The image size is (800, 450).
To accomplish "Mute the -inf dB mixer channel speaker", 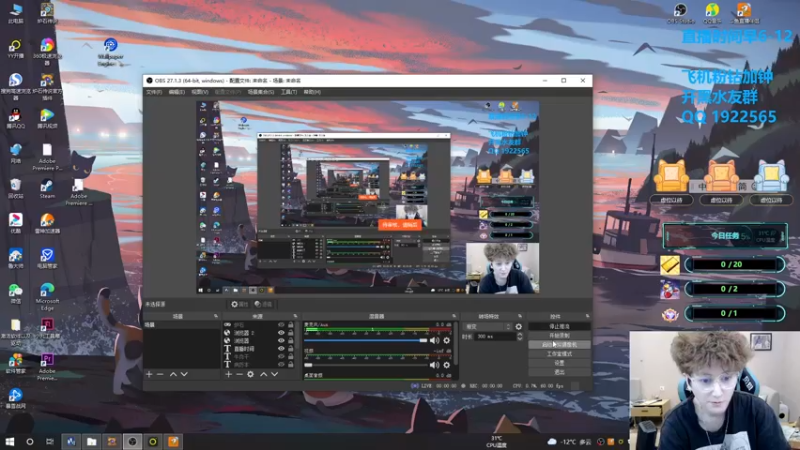I will click(434, 365).
